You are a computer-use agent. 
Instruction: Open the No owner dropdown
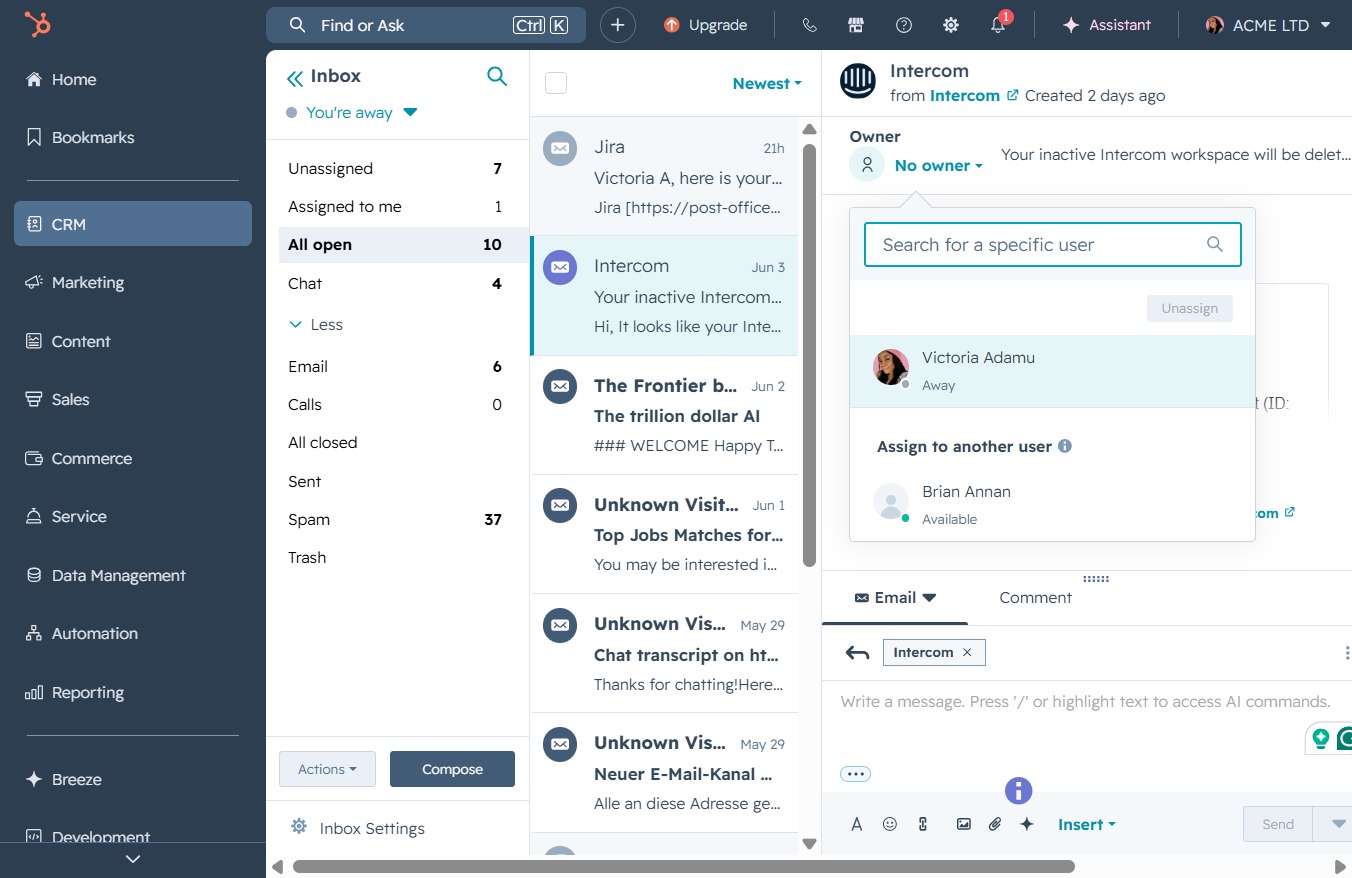tap(939, 166)
